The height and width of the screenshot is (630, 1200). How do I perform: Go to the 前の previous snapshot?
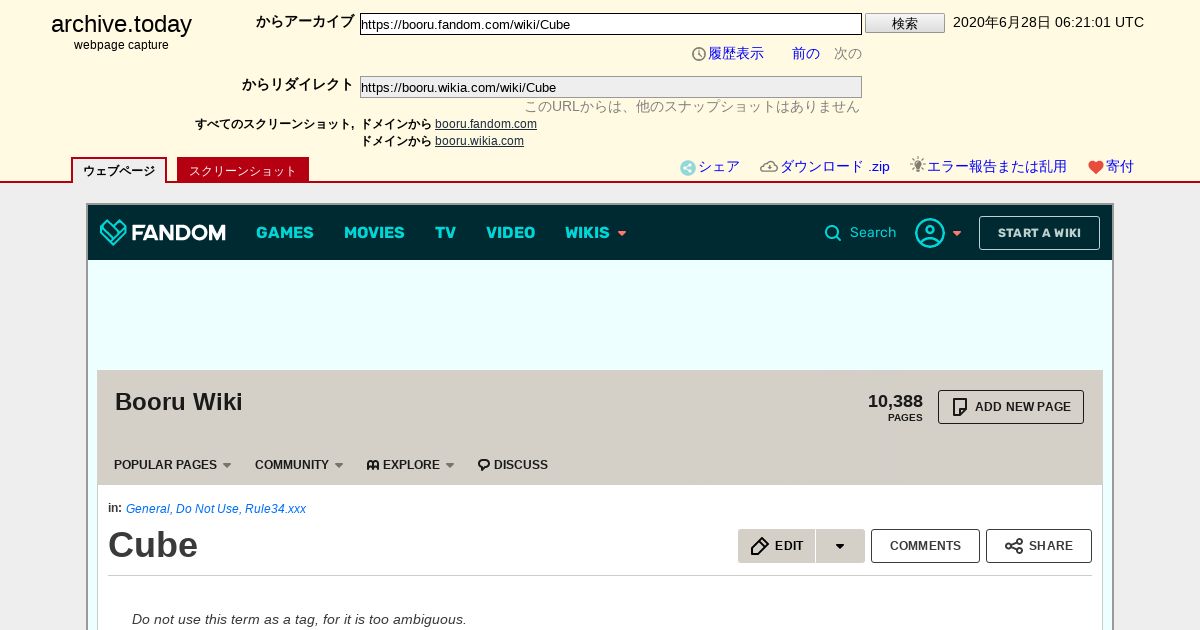[806, 54]
